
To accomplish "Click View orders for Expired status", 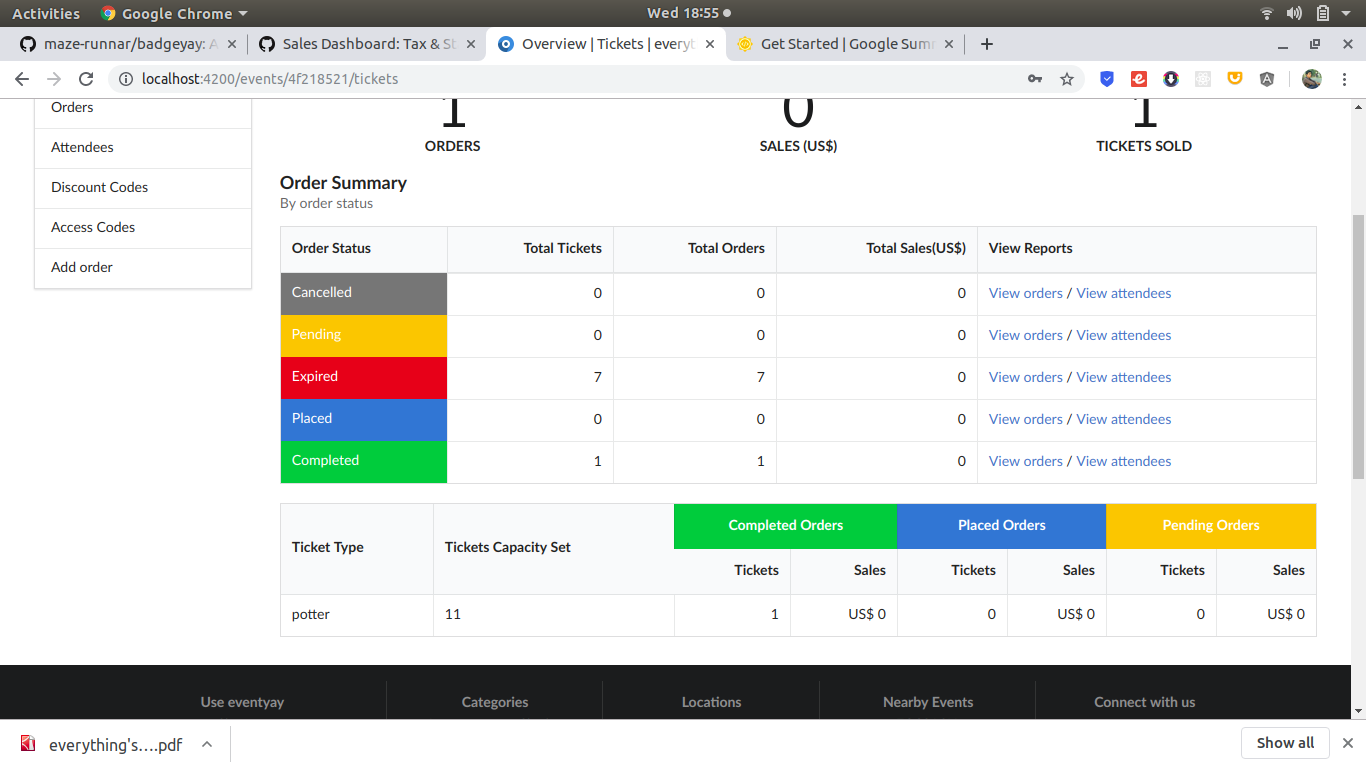I will (1025, 377).
